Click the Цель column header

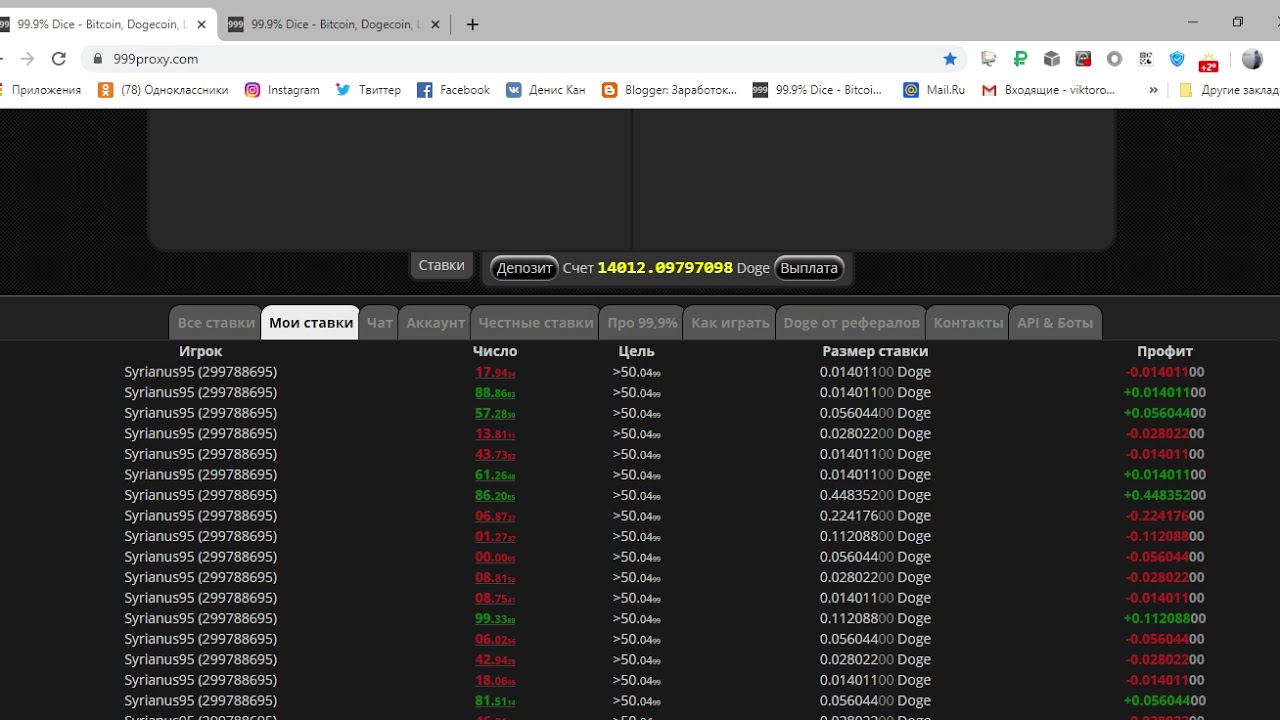(636, 351)
